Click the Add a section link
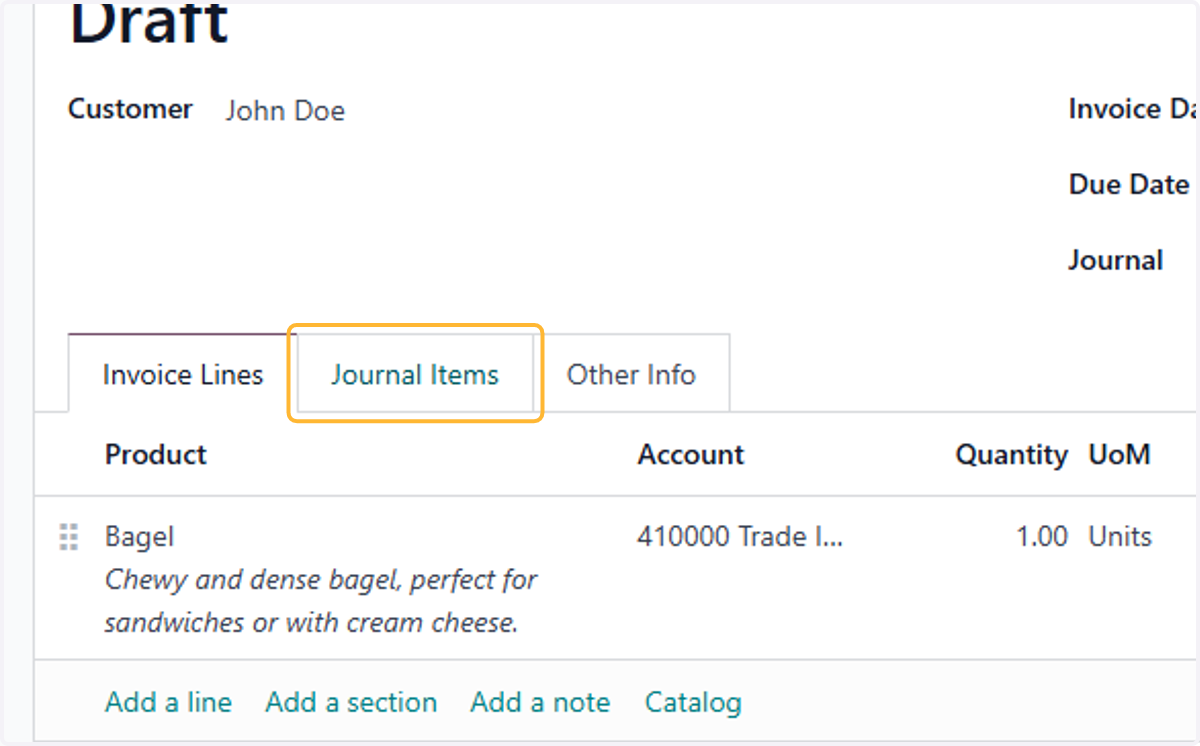 (x=351, y=702)
